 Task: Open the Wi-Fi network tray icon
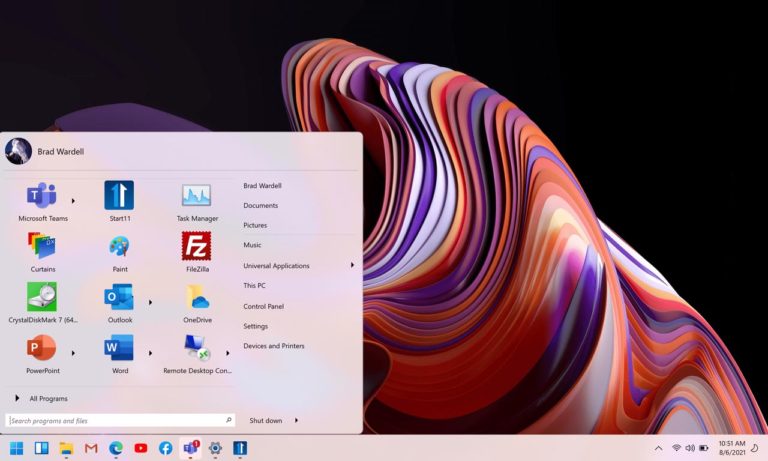tap(676, 448)
